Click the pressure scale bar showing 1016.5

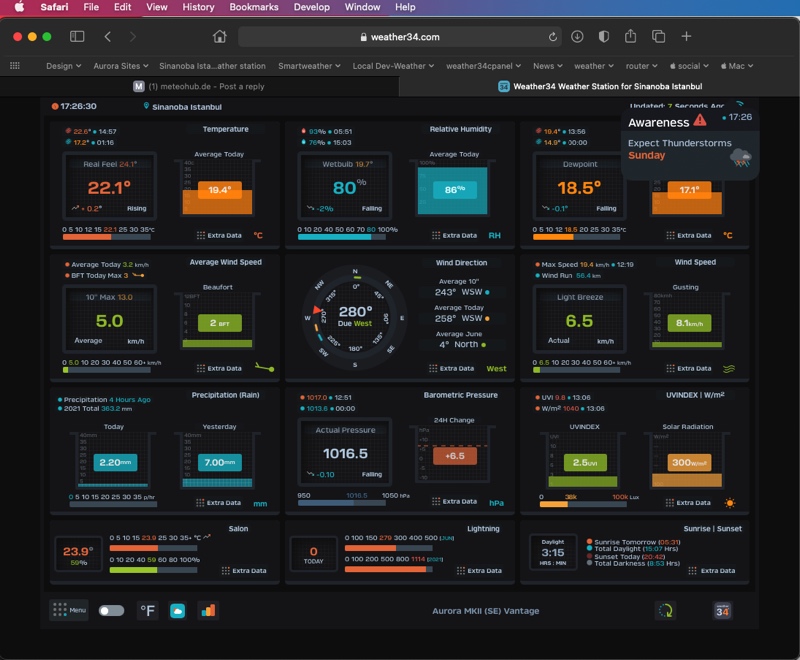(342, 503)
